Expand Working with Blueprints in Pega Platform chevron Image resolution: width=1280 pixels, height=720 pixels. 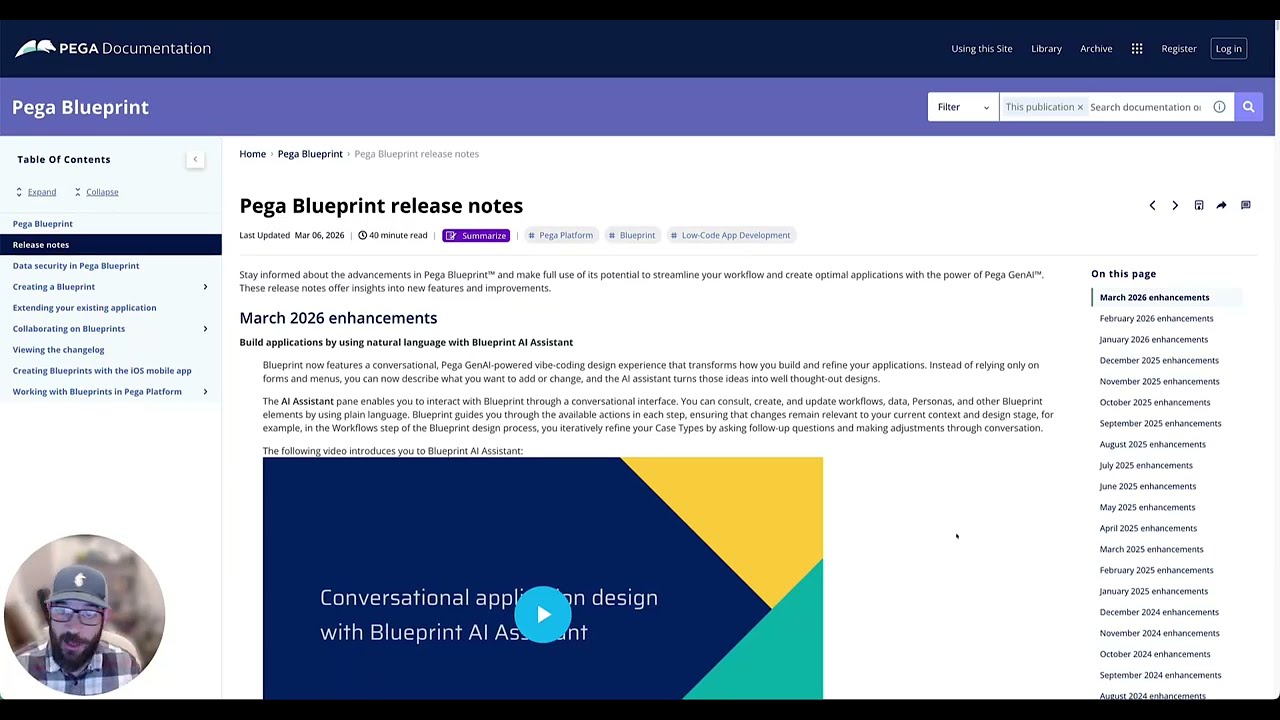[x=205, y=392]
